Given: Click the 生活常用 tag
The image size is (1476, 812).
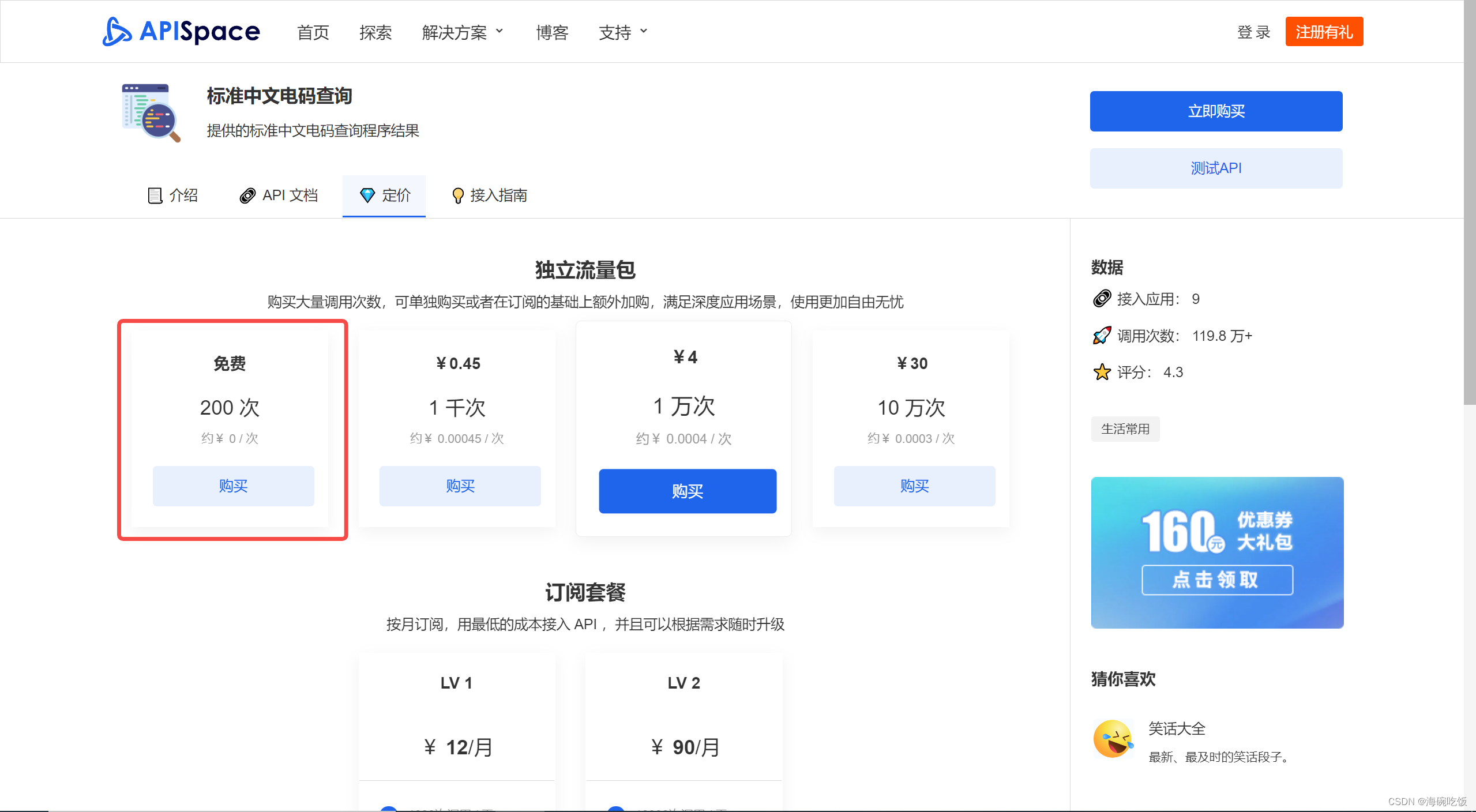Looking at the screenshot, I should click(x=1125, y=428).
